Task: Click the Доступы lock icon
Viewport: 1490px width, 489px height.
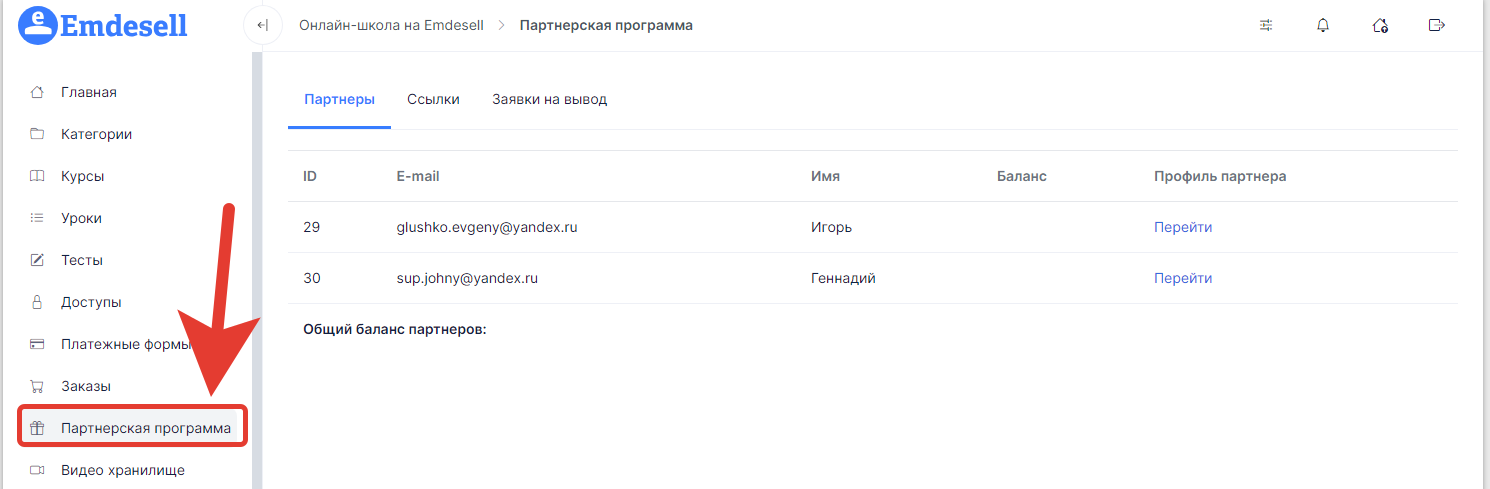Action: point(37,302)
